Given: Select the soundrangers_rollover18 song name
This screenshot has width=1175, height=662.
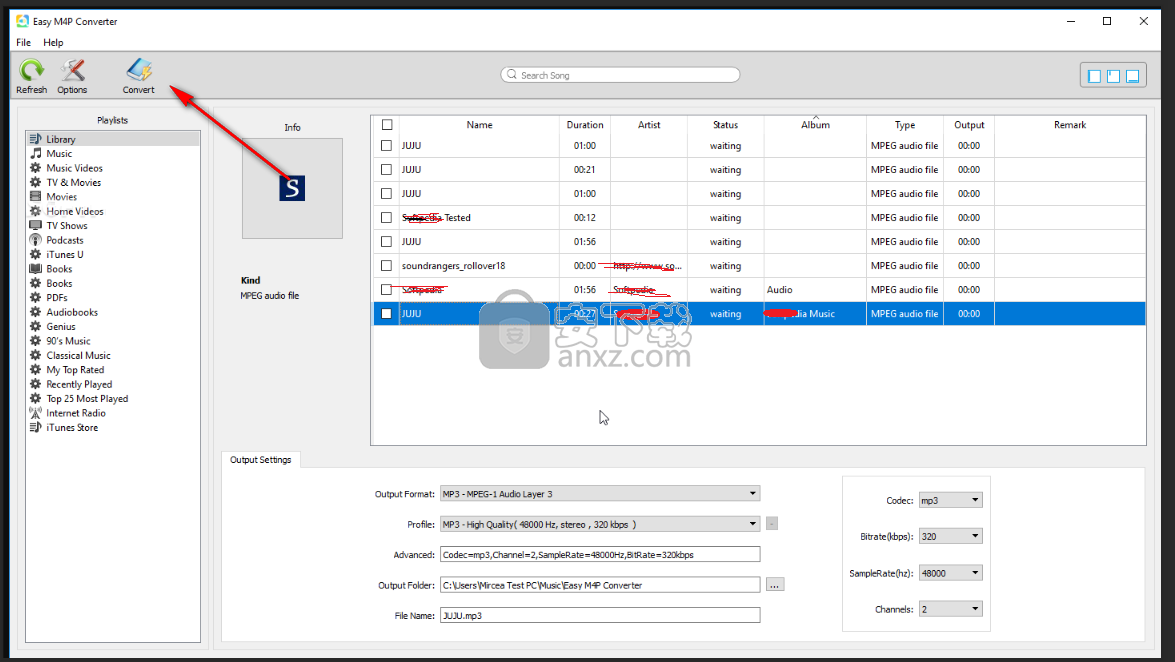Looking at the screenshot, I should pos(453,265).
